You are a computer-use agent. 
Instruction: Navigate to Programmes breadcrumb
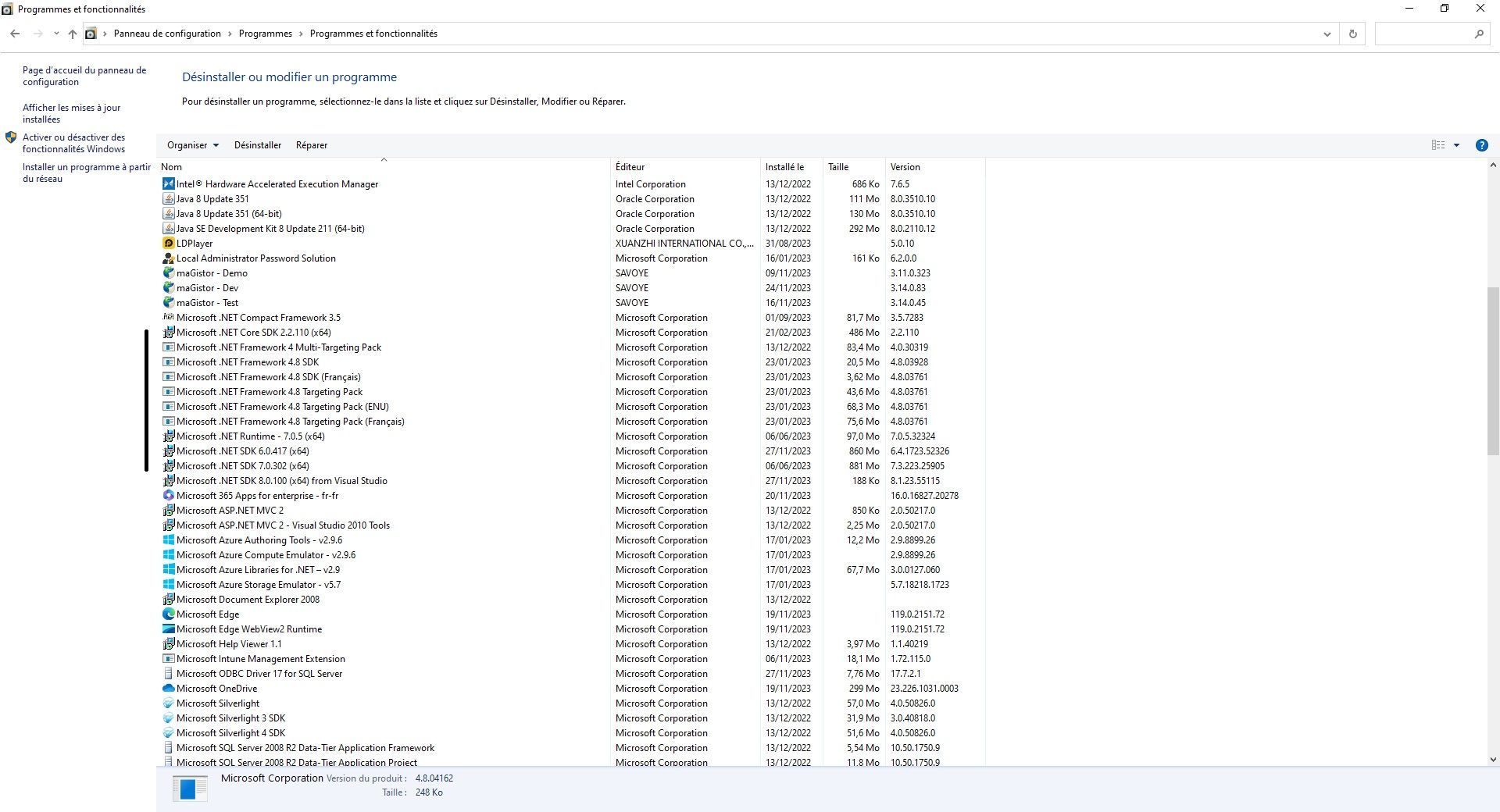click(265, 34)
